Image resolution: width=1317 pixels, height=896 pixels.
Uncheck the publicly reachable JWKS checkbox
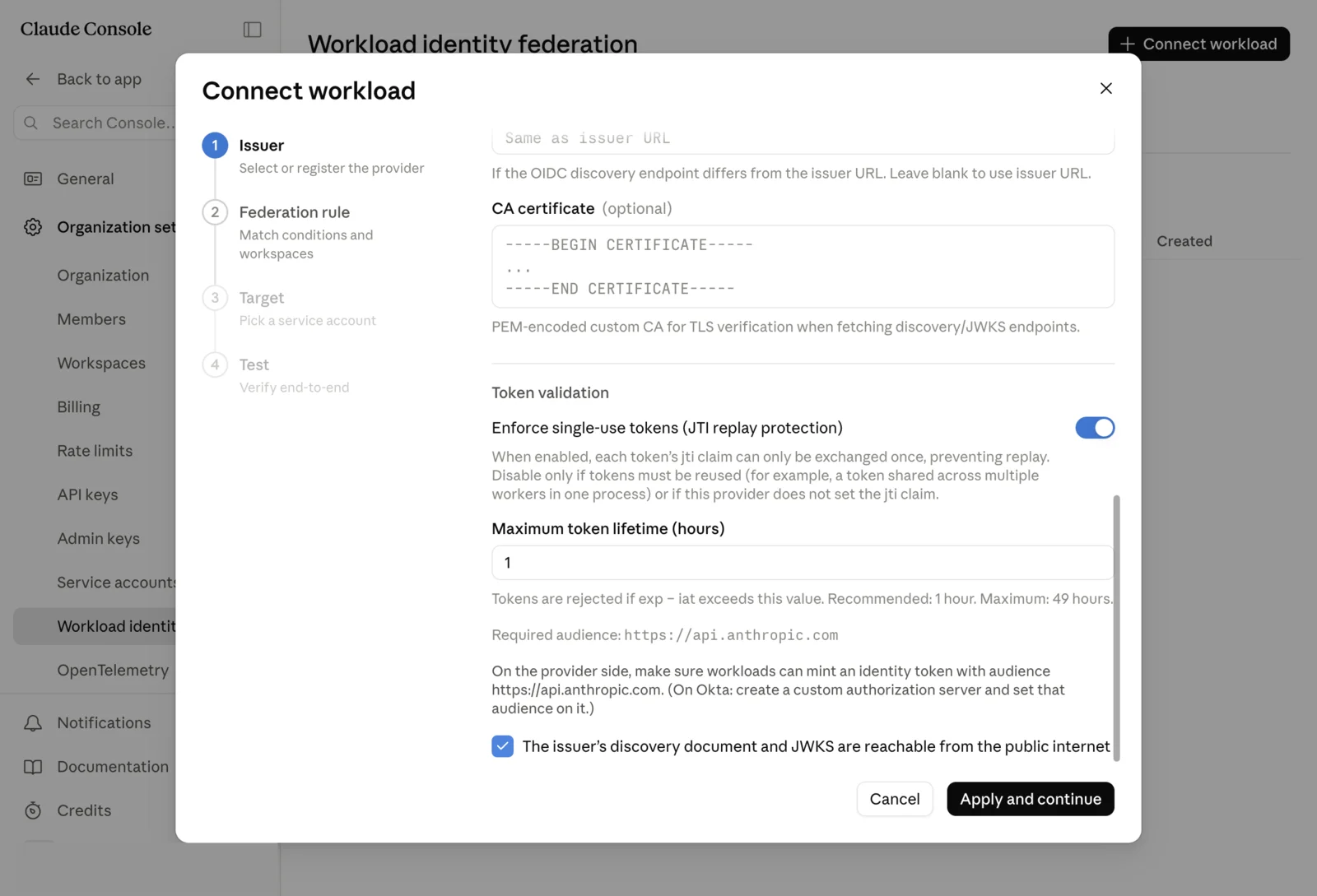coord(502,746)
